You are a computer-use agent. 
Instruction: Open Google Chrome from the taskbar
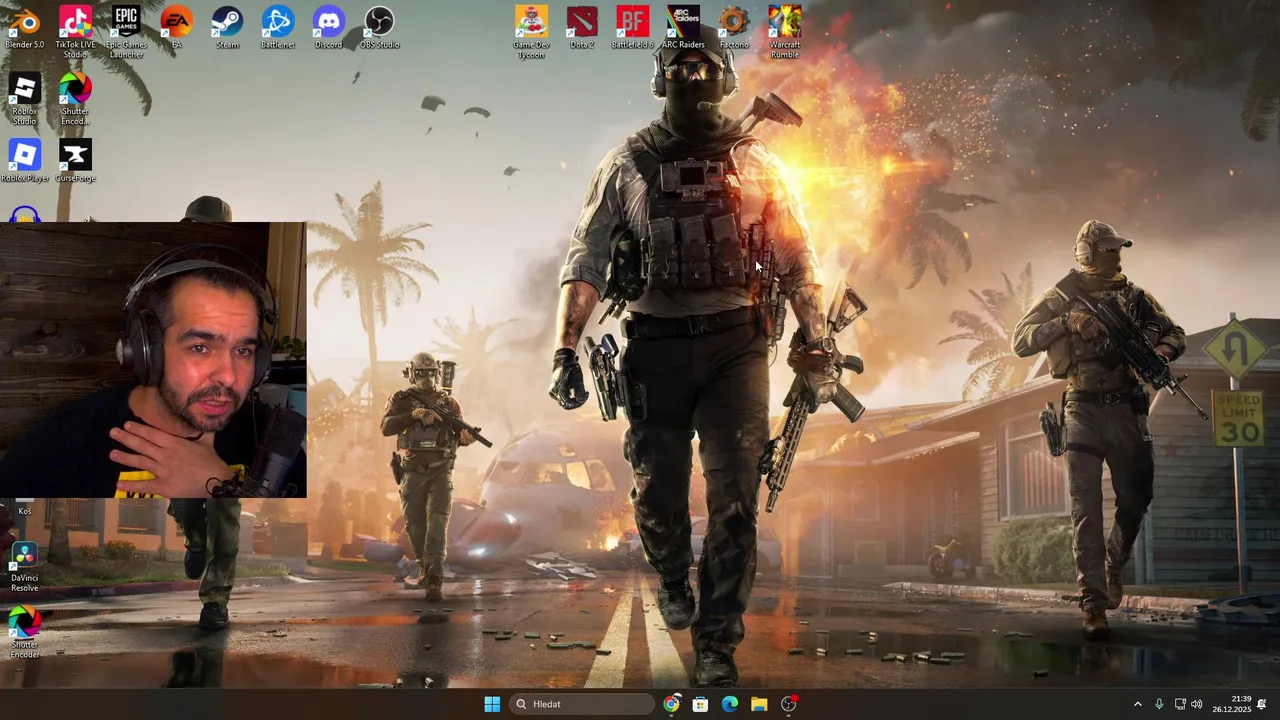tap(671, 704)
